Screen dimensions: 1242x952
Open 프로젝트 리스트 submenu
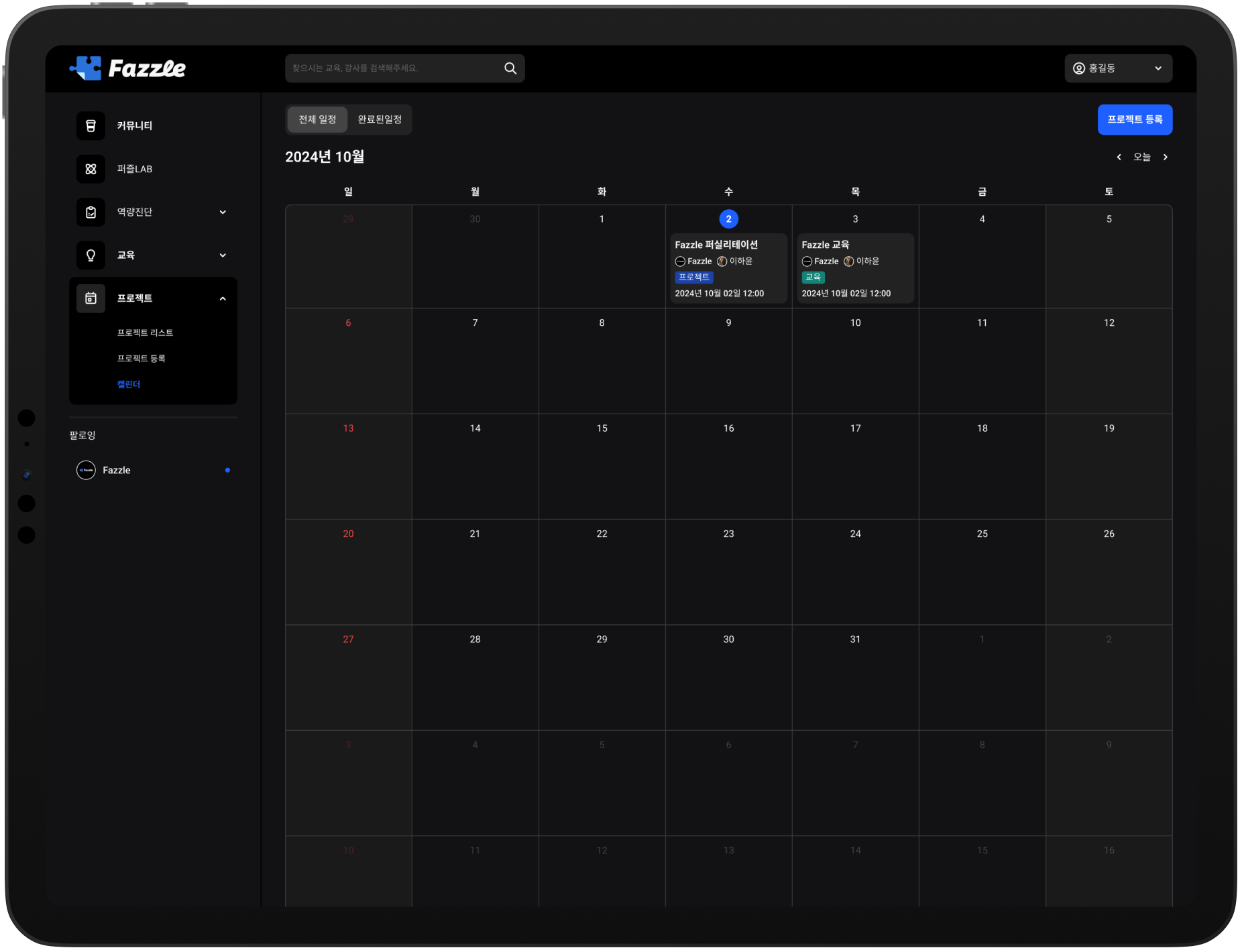(146, 333)
